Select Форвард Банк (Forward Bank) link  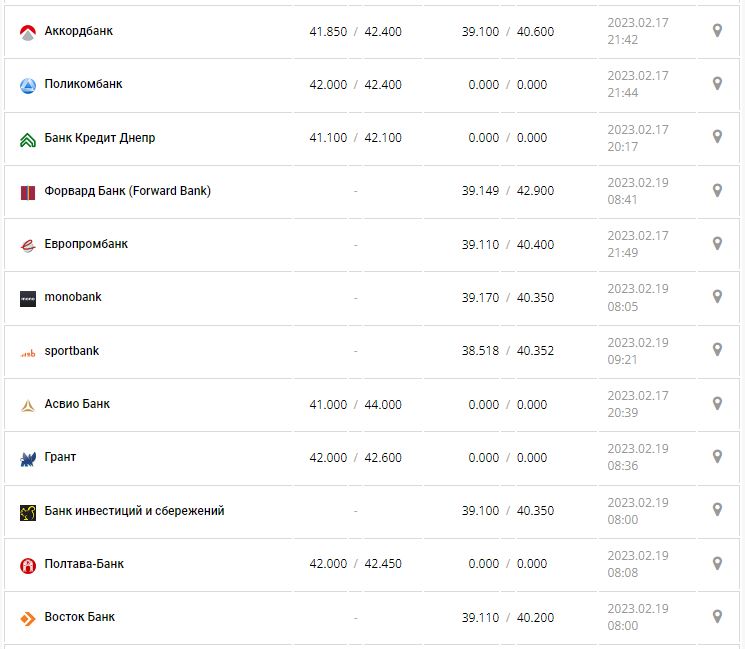[x=128, y=191]
